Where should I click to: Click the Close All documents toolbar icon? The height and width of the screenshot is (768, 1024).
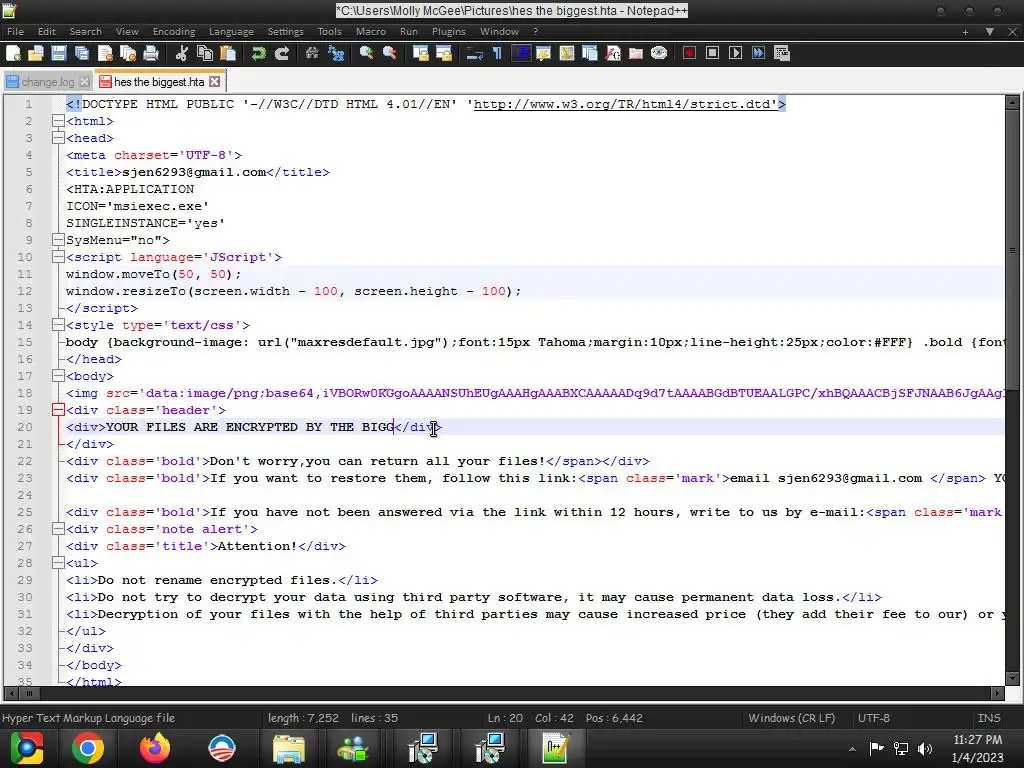(128, 54)
